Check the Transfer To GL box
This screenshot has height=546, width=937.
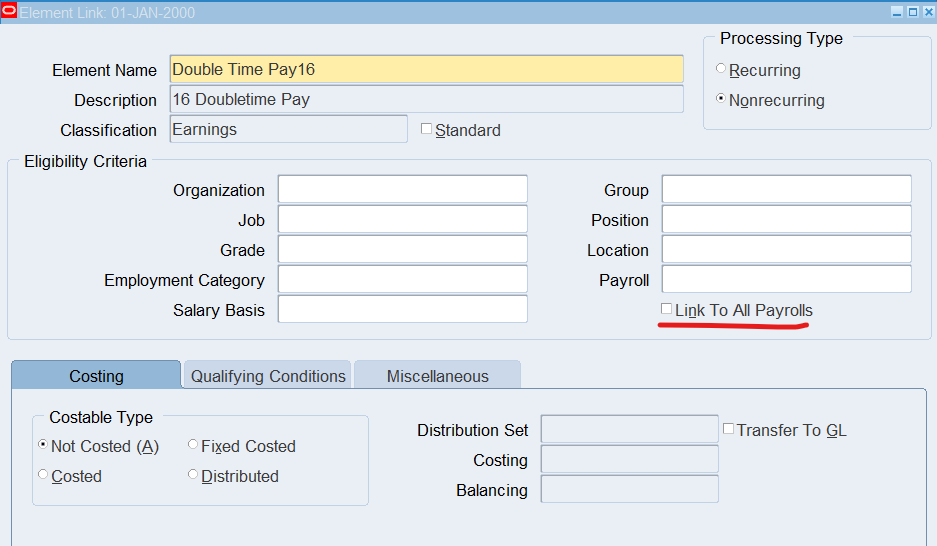[729, 429]
